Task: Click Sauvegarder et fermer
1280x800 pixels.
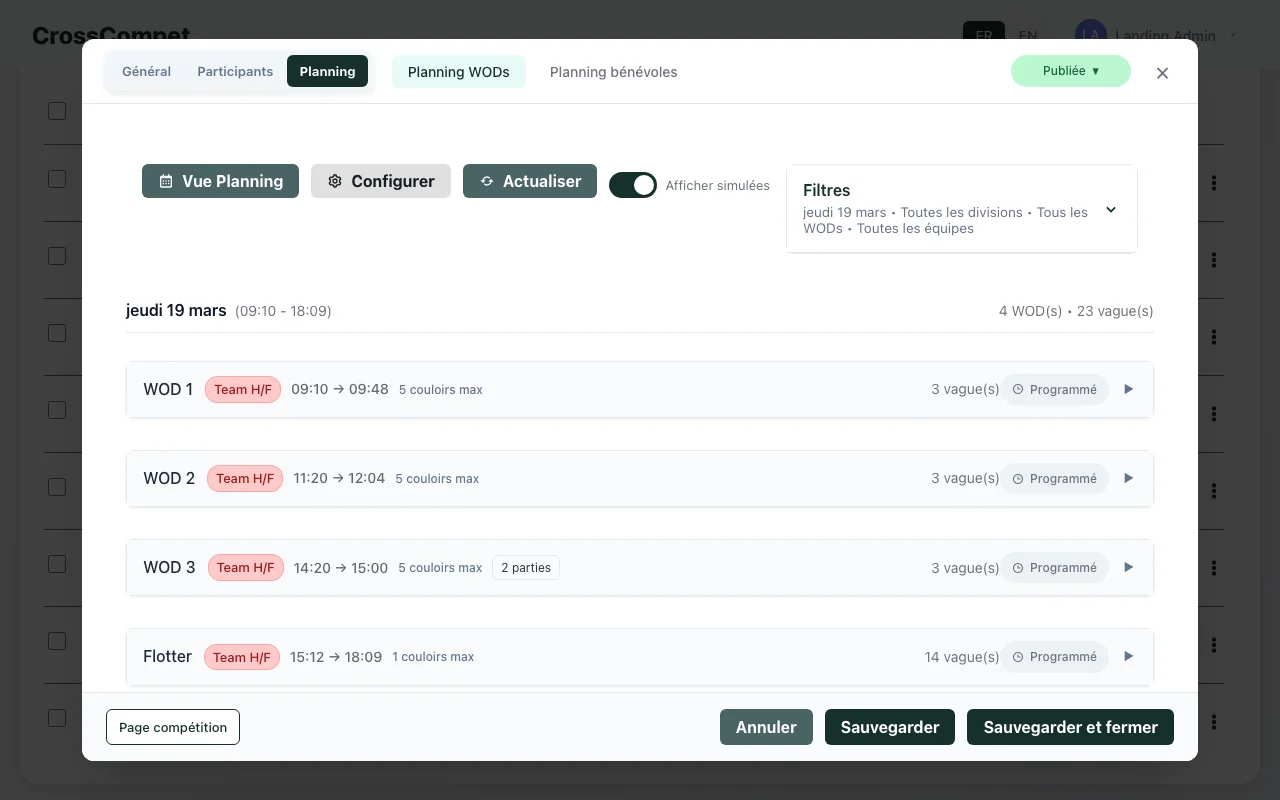Action: coord(1070,727)
